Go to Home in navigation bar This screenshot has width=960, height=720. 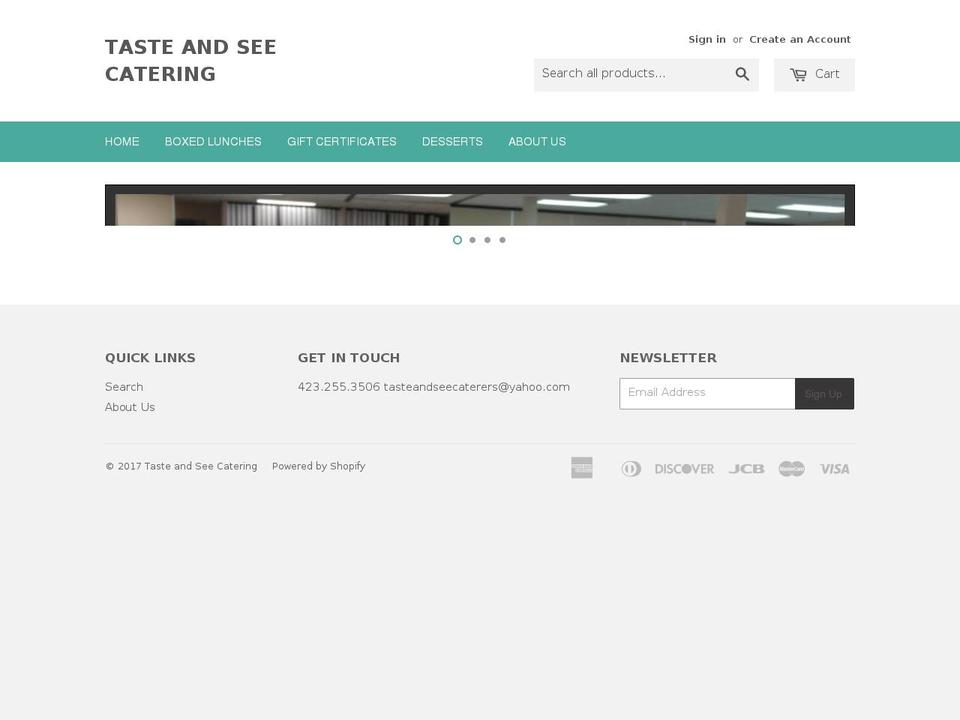click(x=122, y=141)
